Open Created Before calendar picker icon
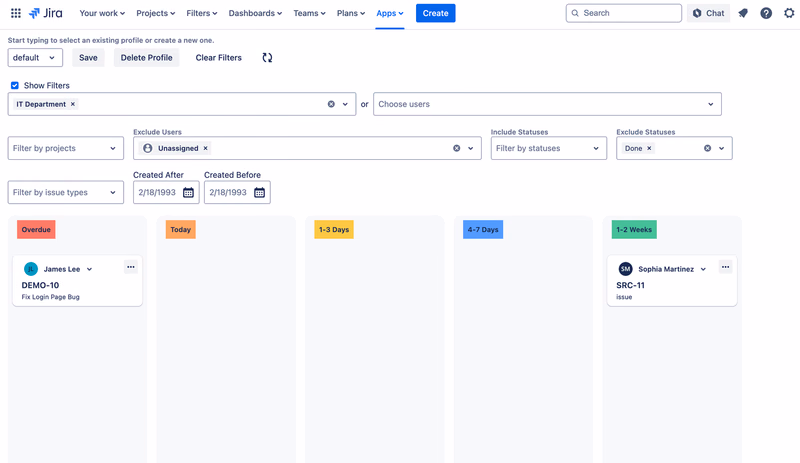800x463 pixels. [x=259, y=192]
